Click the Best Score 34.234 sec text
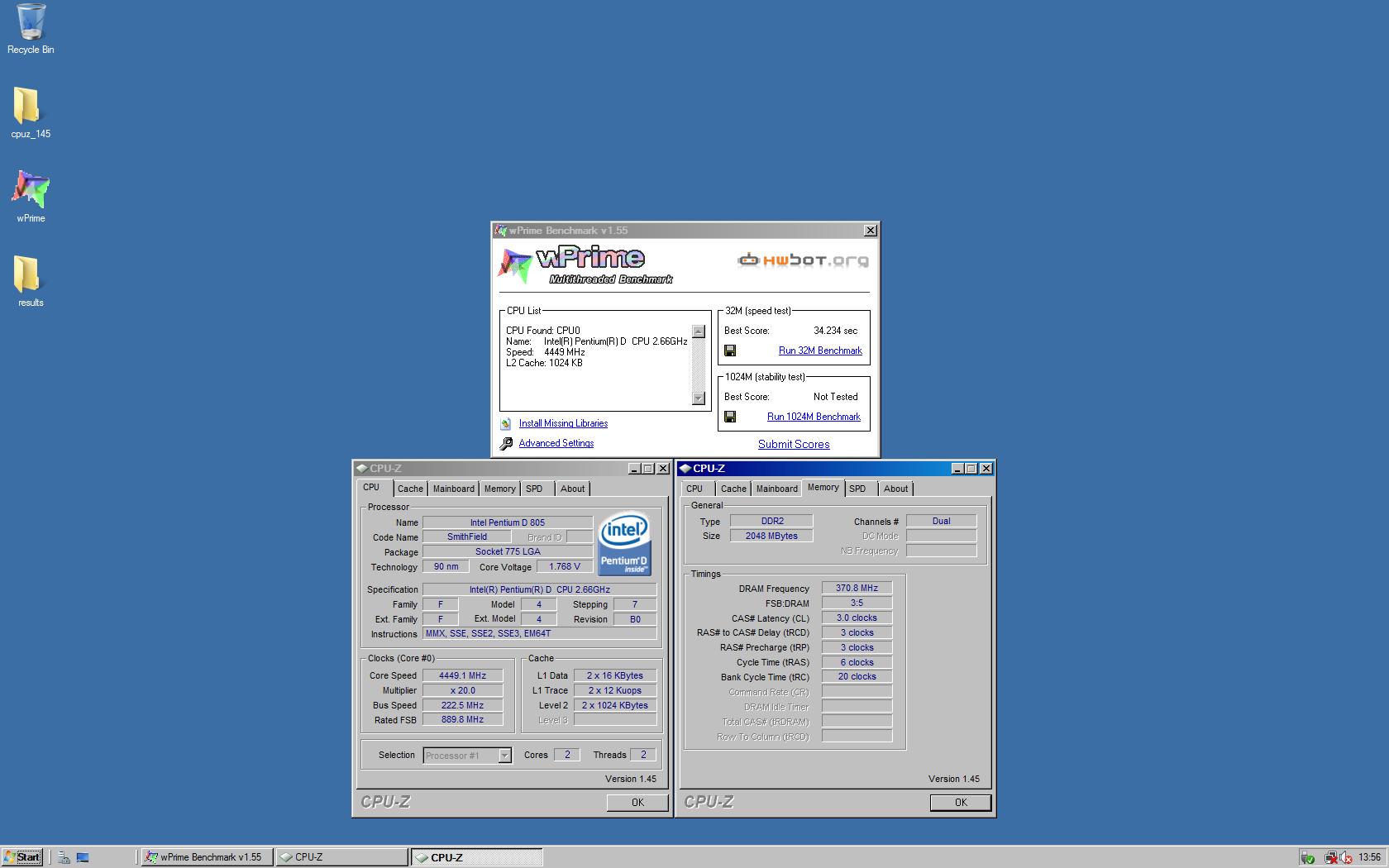The image size is (1389, 868). (x=835, y=331)
